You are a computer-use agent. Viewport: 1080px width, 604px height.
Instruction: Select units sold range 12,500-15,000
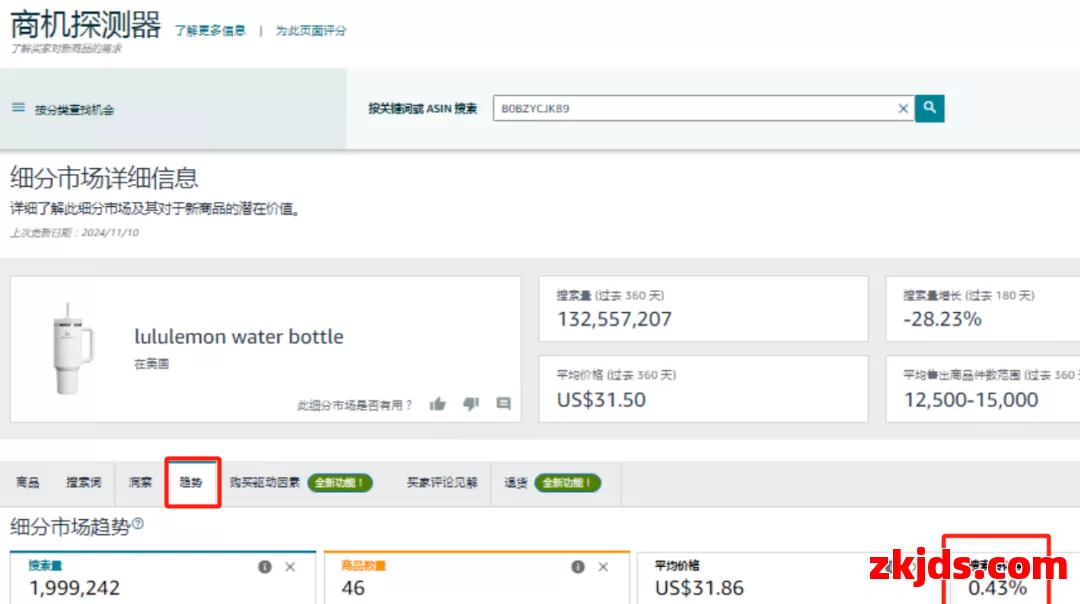970,400
